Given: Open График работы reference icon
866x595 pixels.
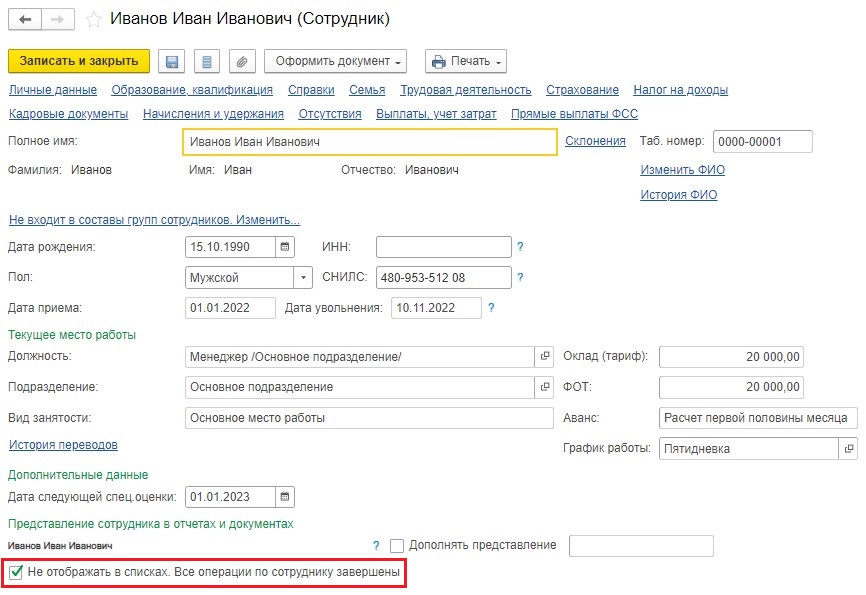Looking at the screenshot, I should click(848, 449).
